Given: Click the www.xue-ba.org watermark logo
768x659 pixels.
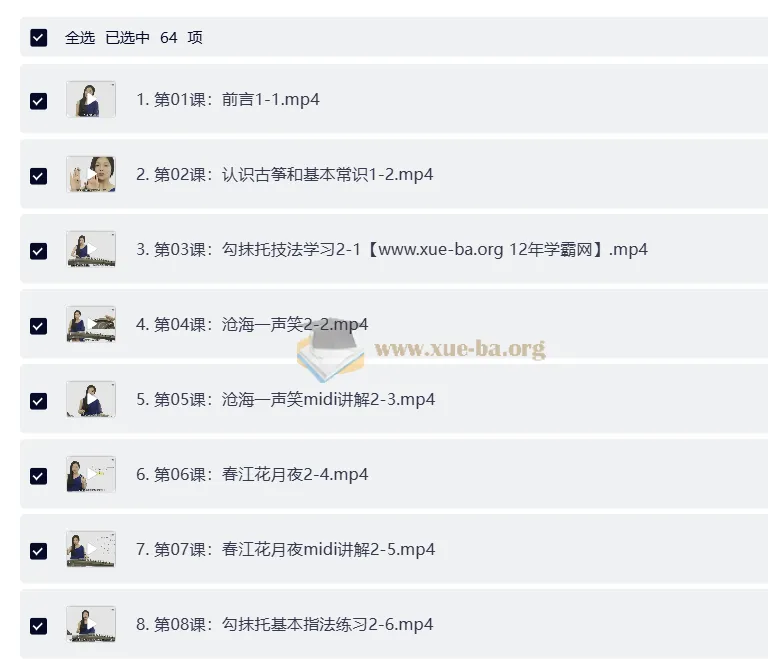Looking at the screenshot, I should click(x=421, y=349).
